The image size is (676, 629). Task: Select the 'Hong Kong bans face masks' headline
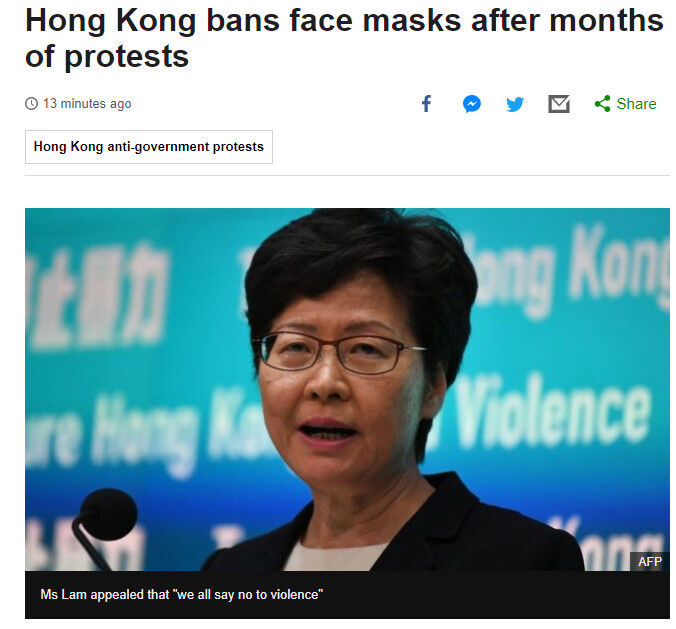pos(344,38)
